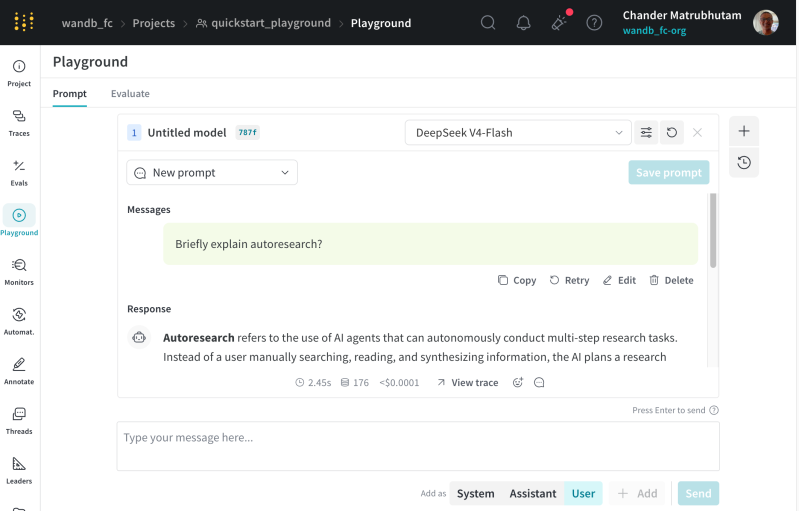Click the Press Enter to send help icon

coord(714,410)
